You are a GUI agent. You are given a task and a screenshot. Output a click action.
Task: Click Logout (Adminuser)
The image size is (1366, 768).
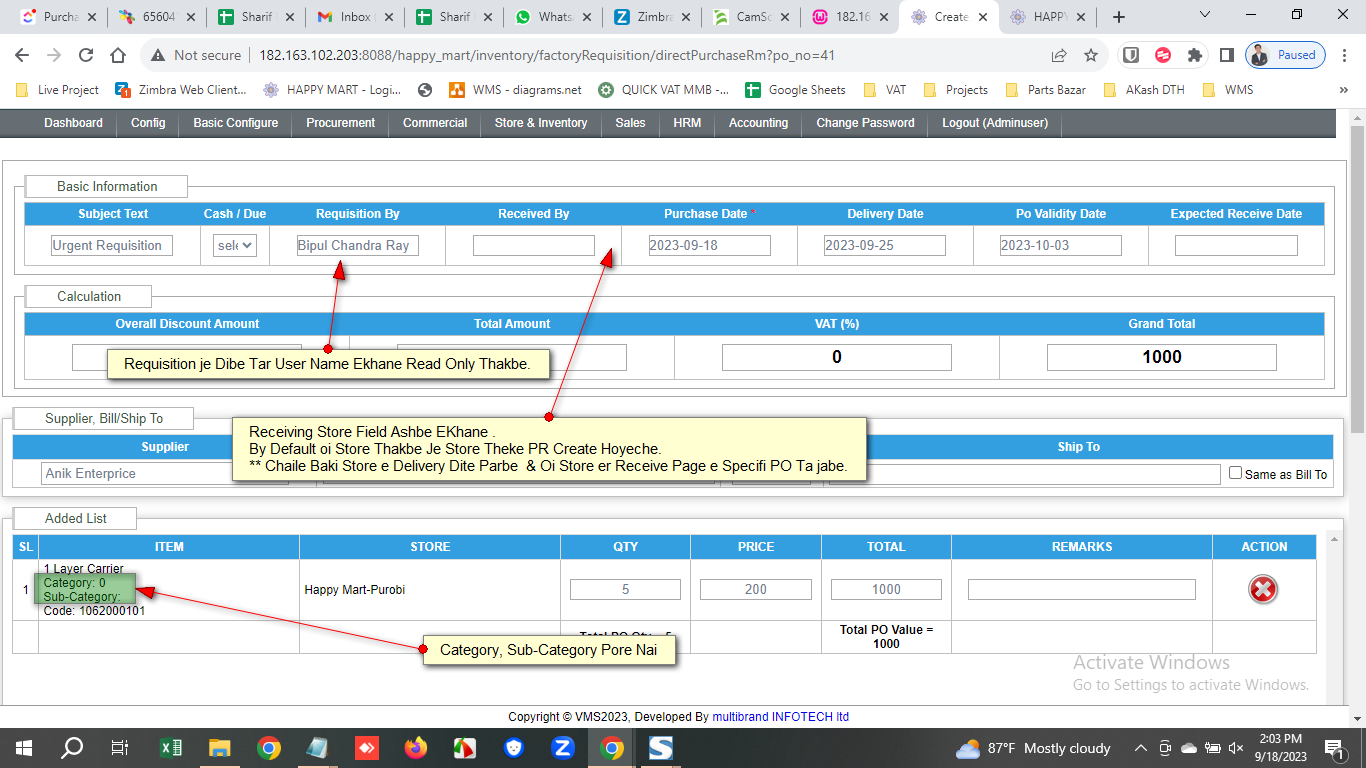pyautogui.click(x=995, y=123)
